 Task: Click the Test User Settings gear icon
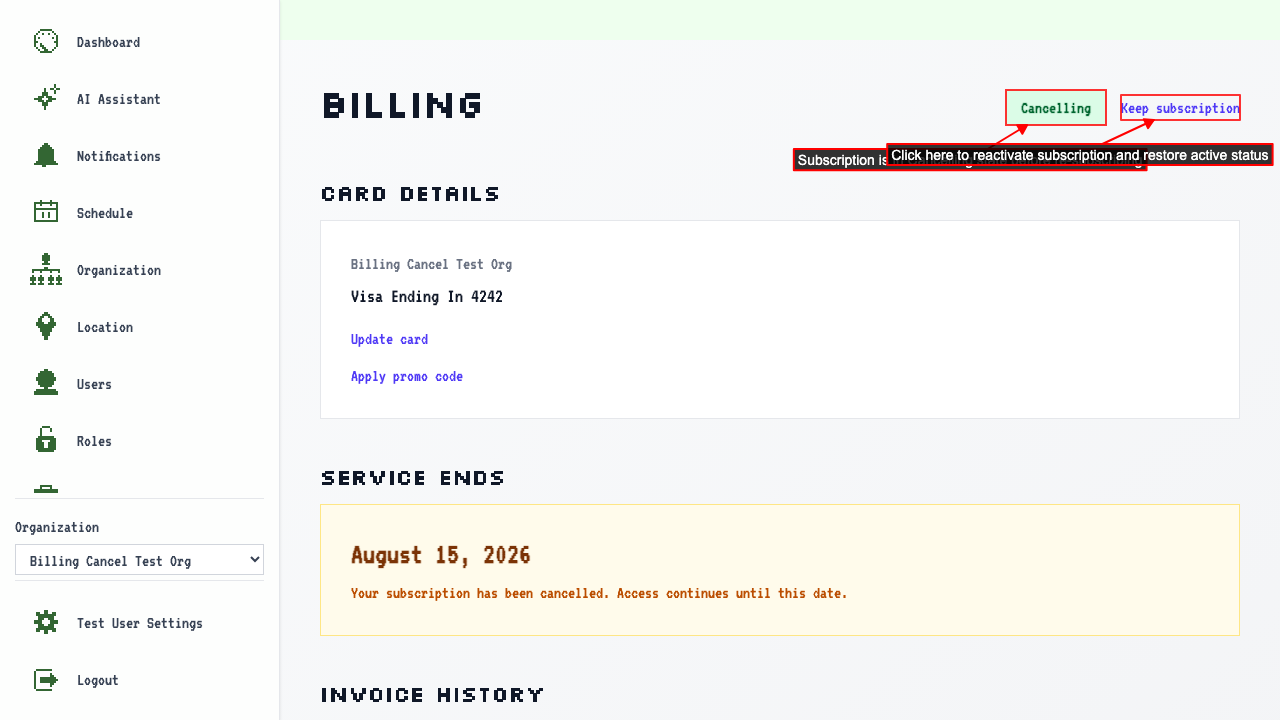(x=46, y=622)
